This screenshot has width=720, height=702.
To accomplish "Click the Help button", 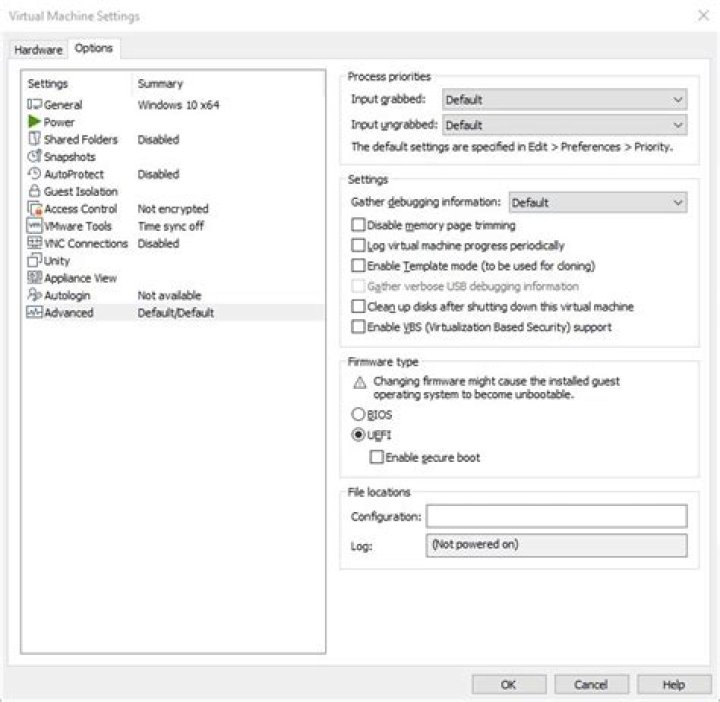I will 674,685.
